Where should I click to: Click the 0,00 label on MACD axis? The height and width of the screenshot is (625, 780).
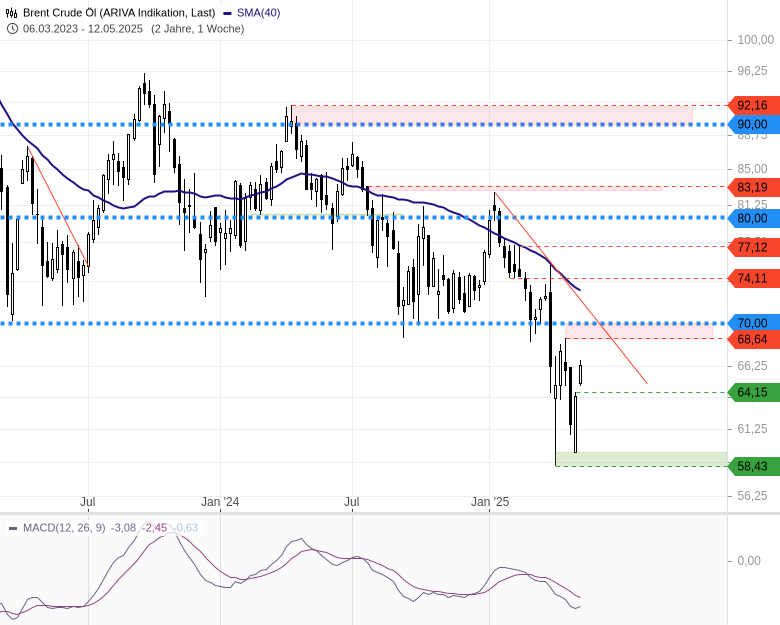(x=749, y=561)
